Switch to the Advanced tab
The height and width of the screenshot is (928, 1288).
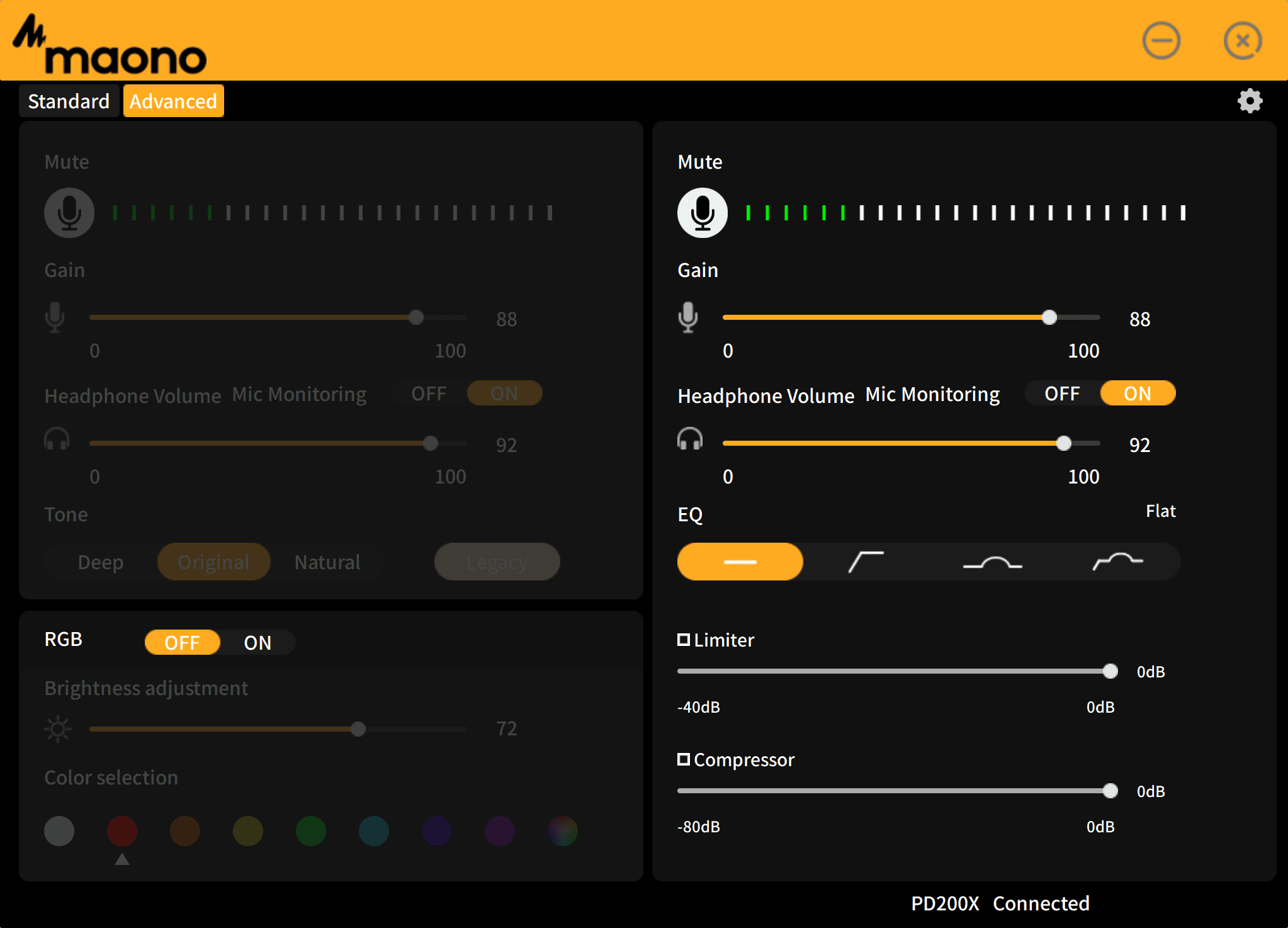[173, 101]
